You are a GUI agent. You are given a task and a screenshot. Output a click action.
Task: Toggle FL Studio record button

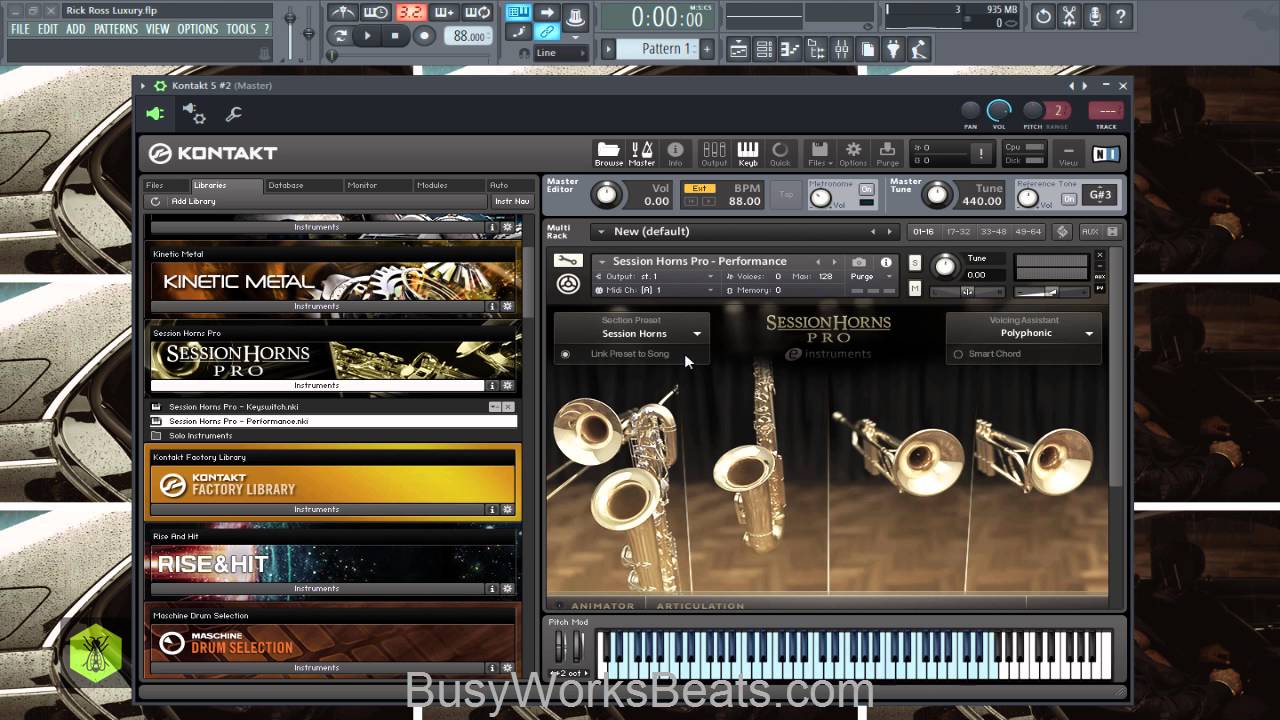point(424,35)
